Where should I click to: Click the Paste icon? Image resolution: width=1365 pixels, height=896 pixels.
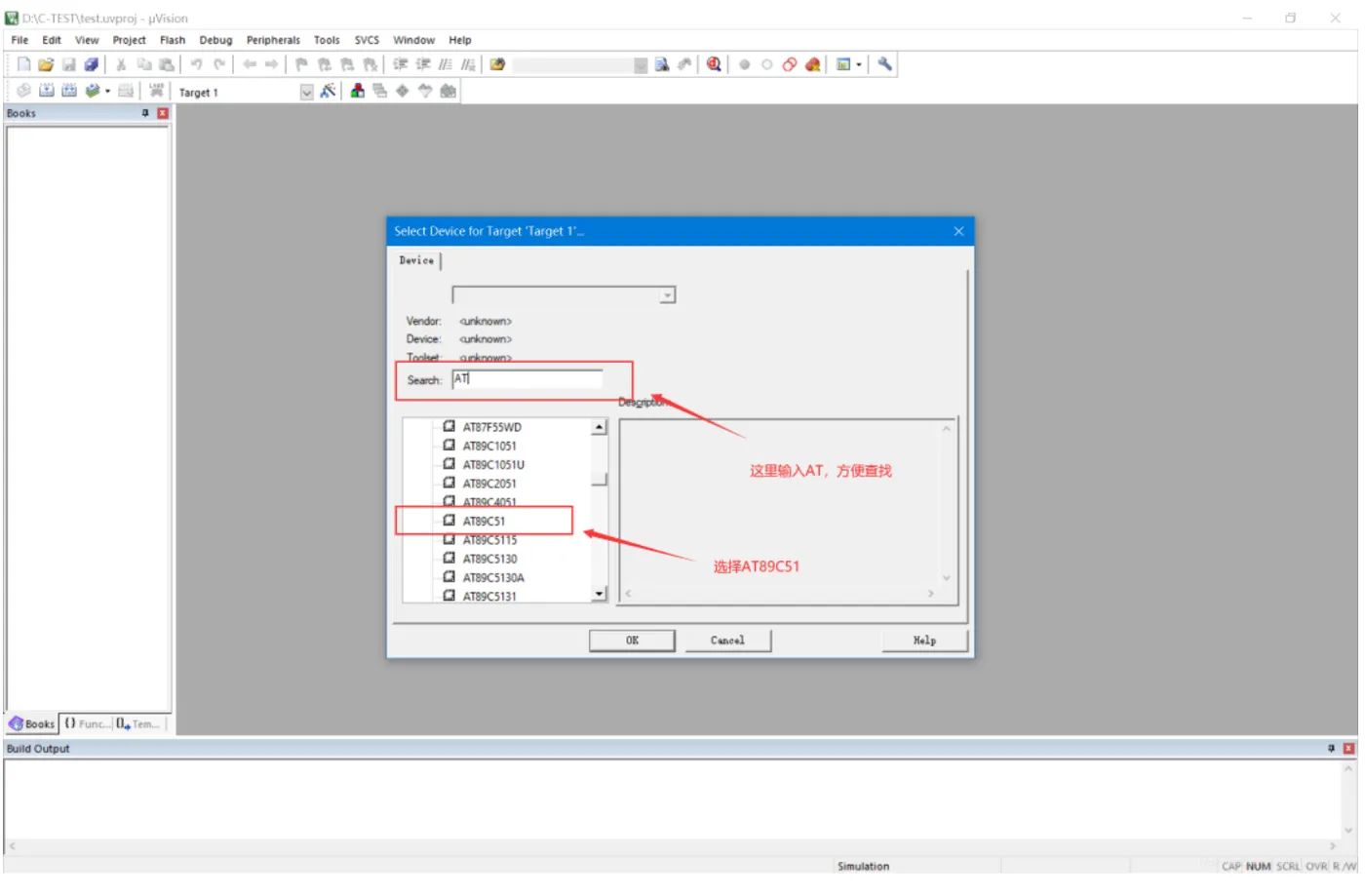(x=167, y=64)
